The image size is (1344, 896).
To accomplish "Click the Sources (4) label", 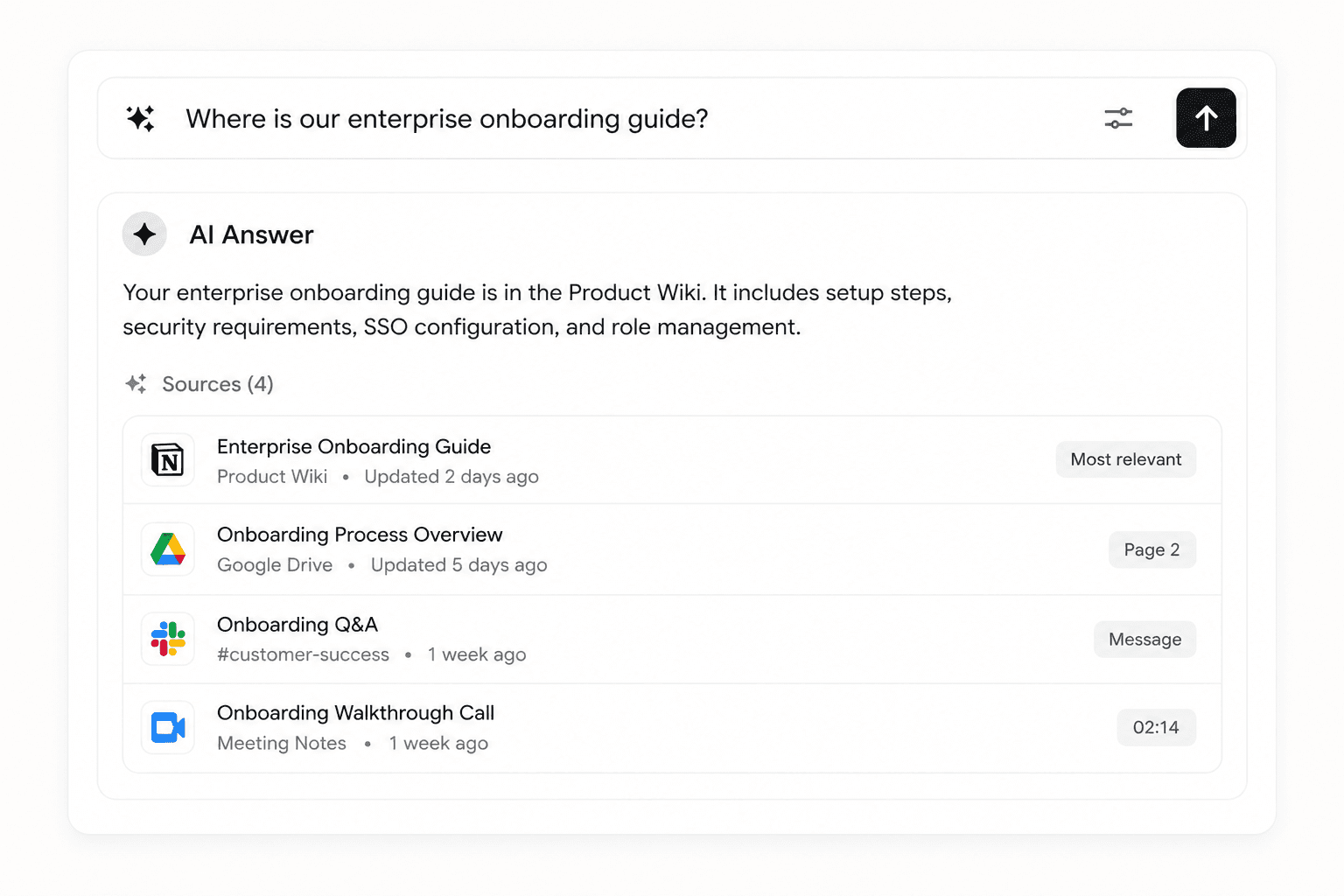I will pos(218,384).
